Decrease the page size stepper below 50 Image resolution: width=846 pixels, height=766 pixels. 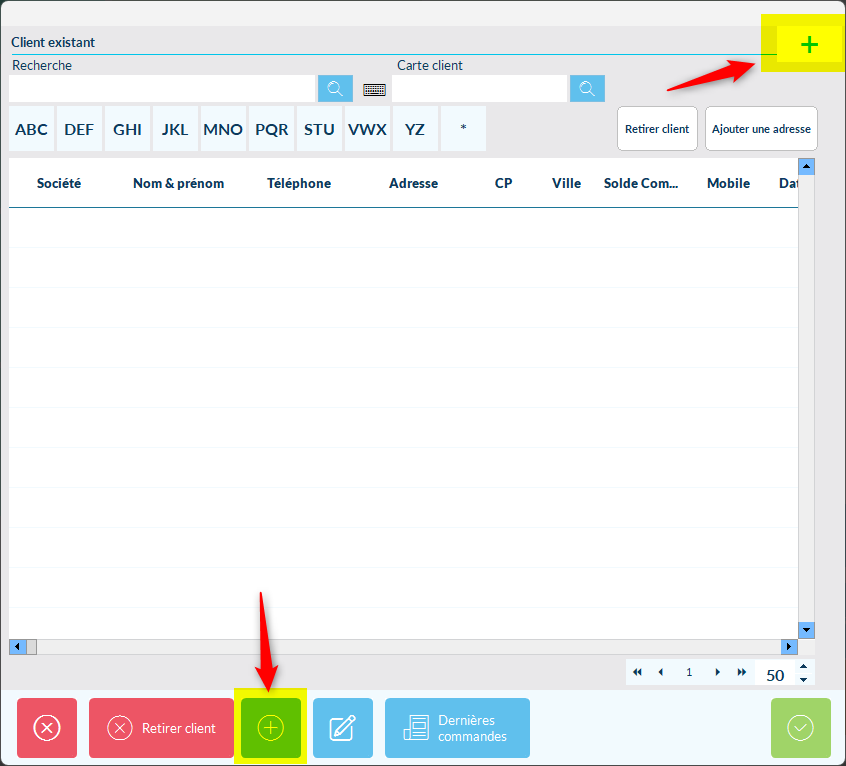[x=803, y=680]
